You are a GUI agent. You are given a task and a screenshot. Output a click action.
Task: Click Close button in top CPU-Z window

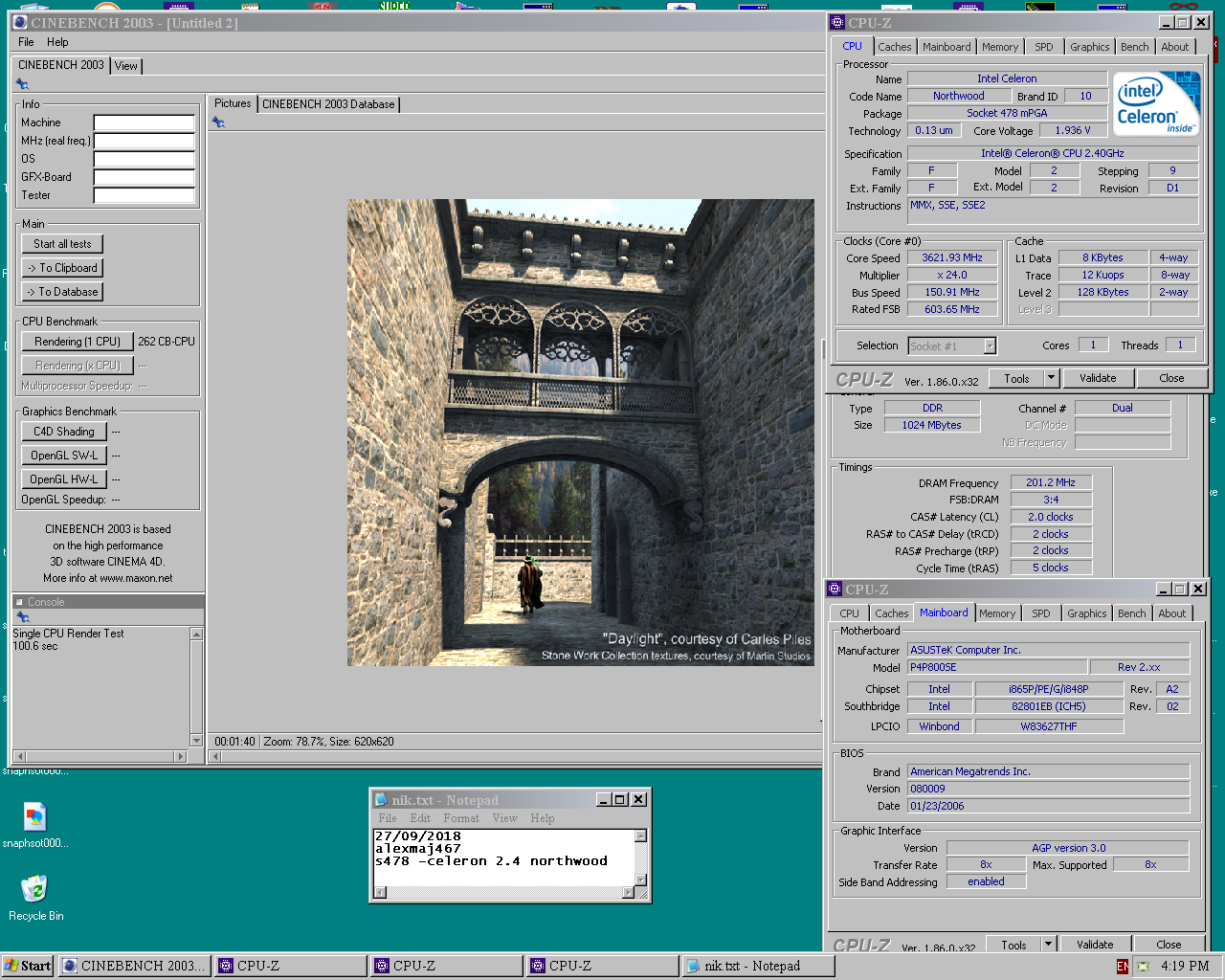pos(1171,378)
